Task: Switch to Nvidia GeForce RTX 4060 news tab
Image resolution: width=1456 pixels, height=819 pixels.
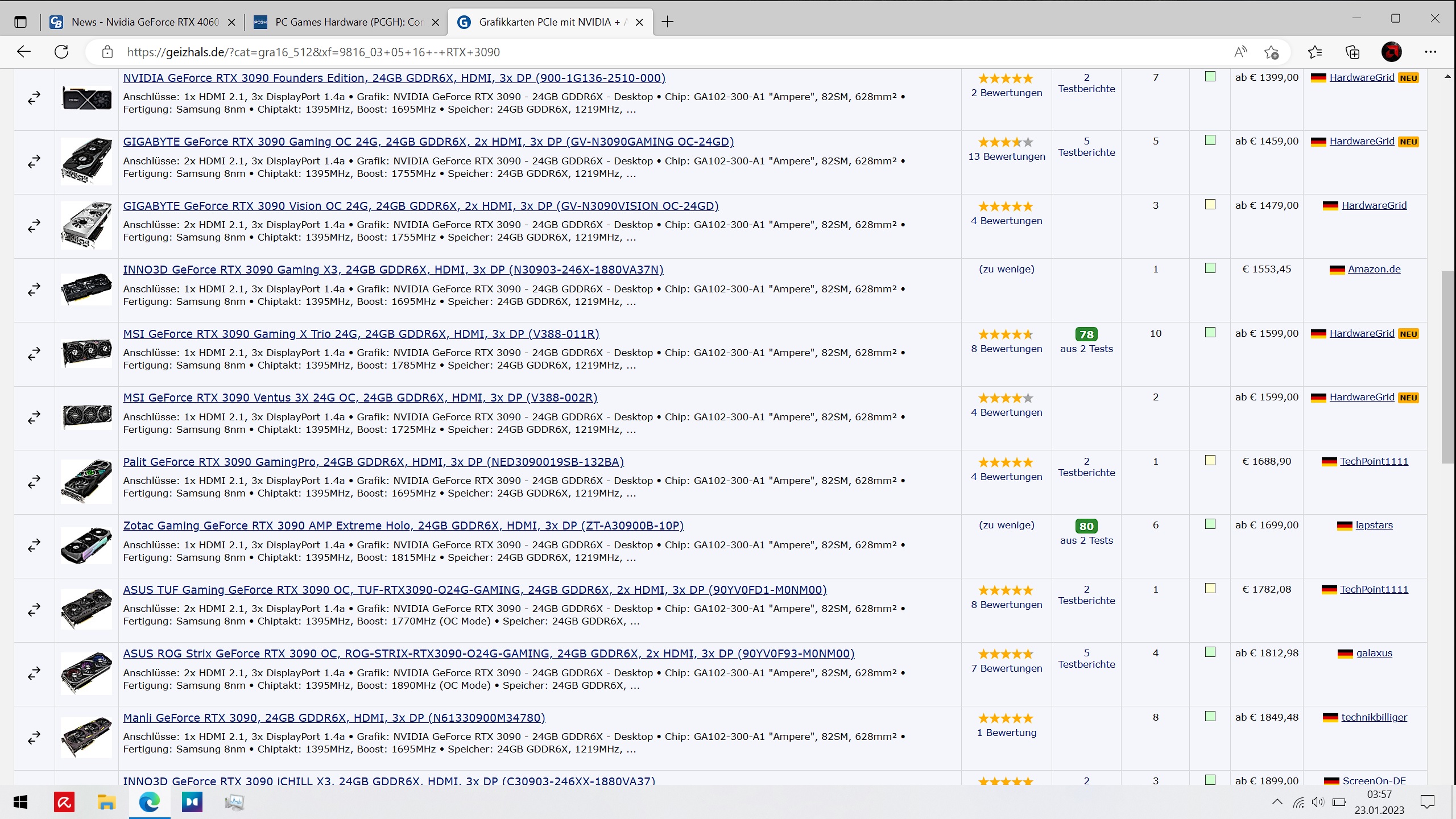Action: (144, 22)
